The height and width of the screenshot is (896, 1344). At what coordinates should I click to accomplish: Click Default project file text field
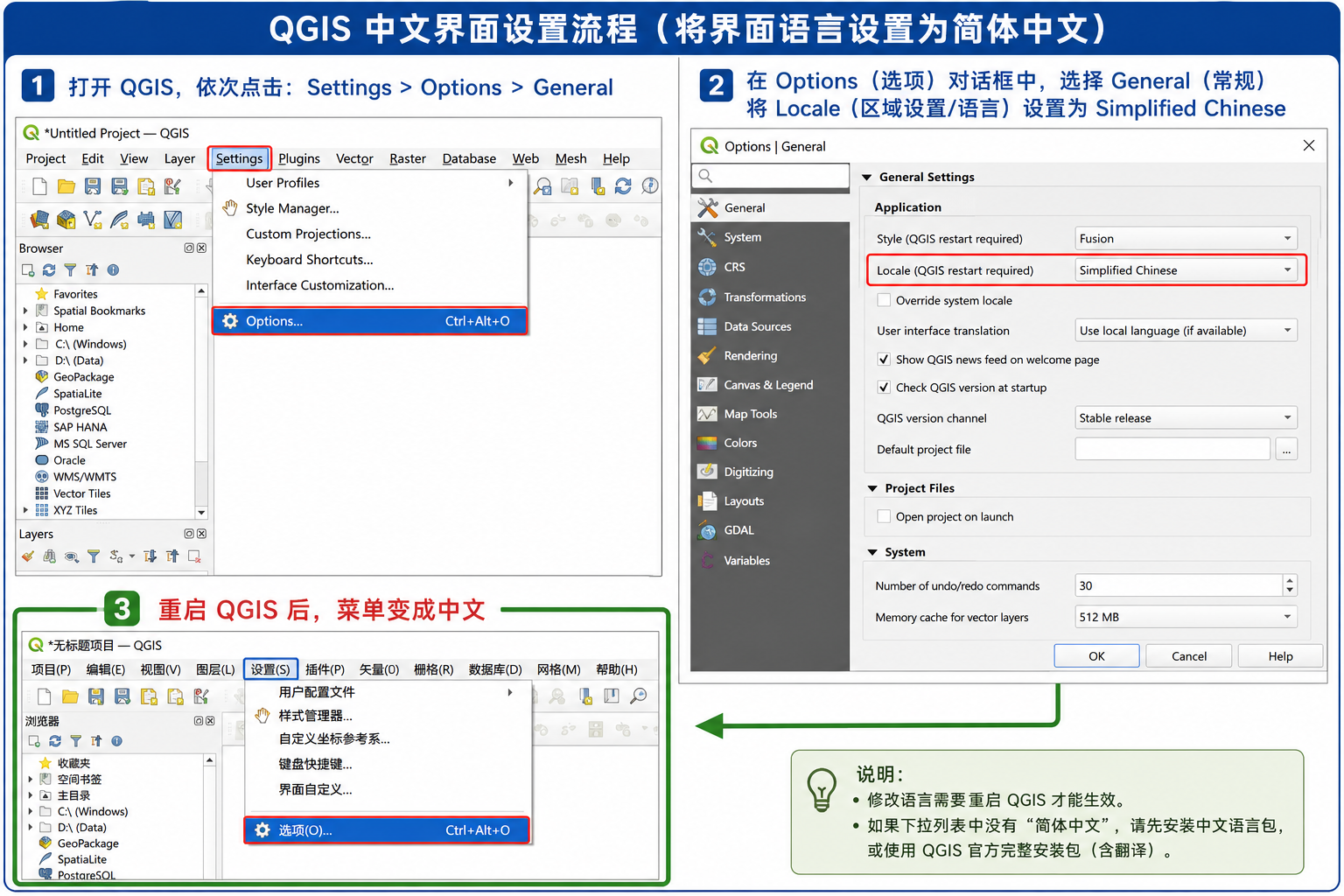pyautogui.click(x=1172, y=450)
